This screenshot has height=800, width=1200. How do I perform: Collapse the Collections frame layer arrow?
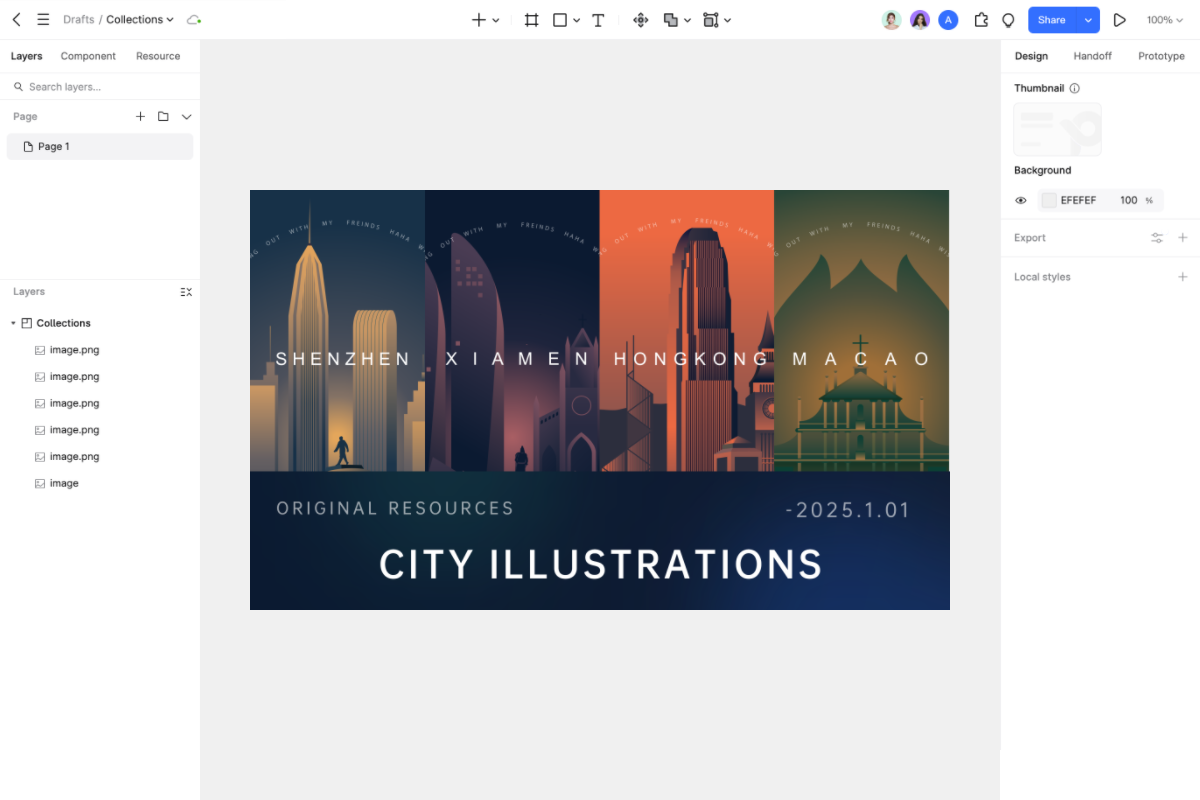coord(13,323)
